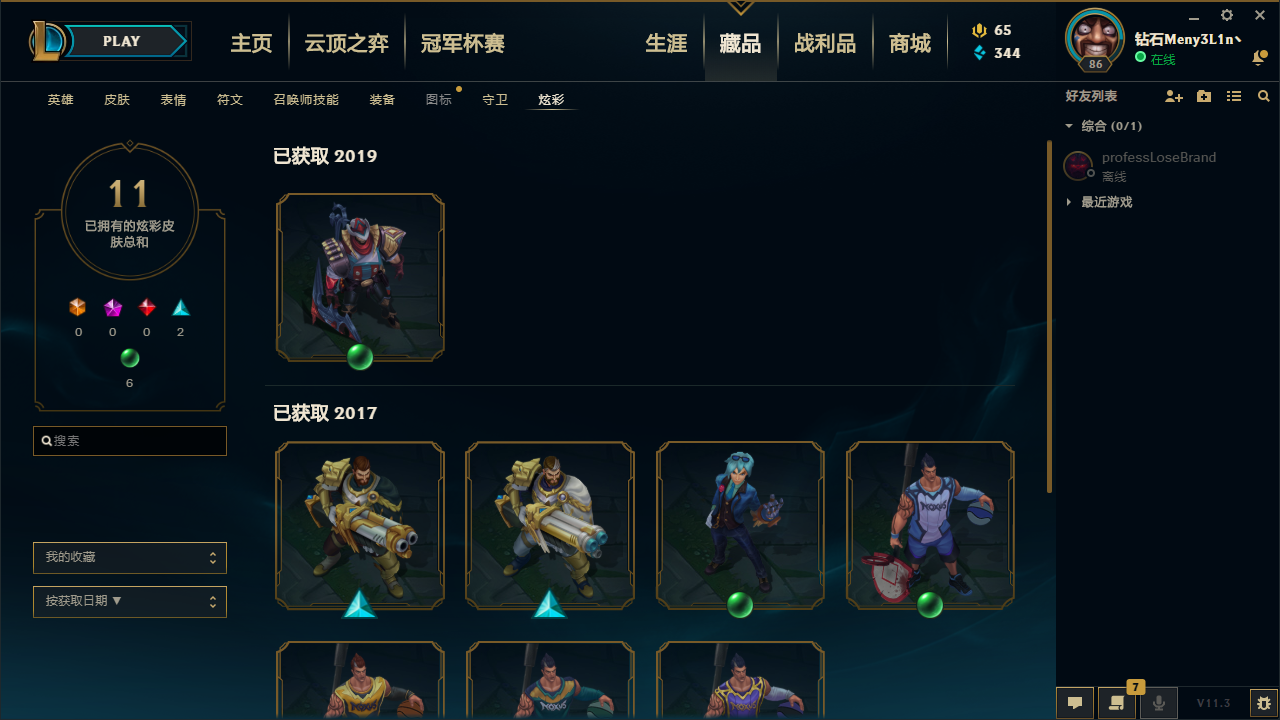The width and height of the screenshot is (1280, 720).
Task: Click the chroma search input field
Action: (130, 440)
